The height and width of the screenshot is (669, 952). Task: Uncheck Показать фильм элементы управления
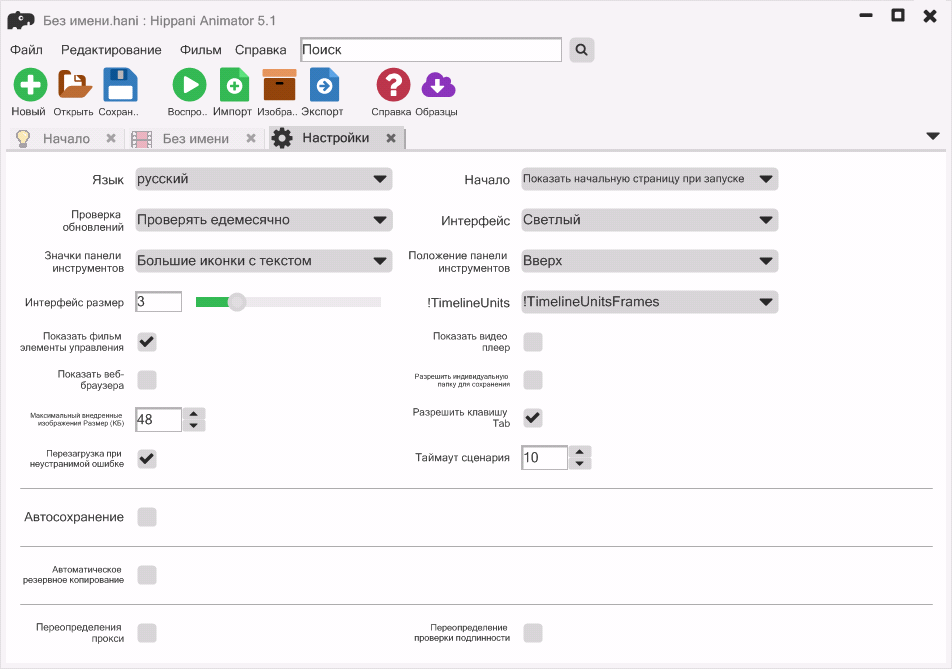(x=147, y=342)
